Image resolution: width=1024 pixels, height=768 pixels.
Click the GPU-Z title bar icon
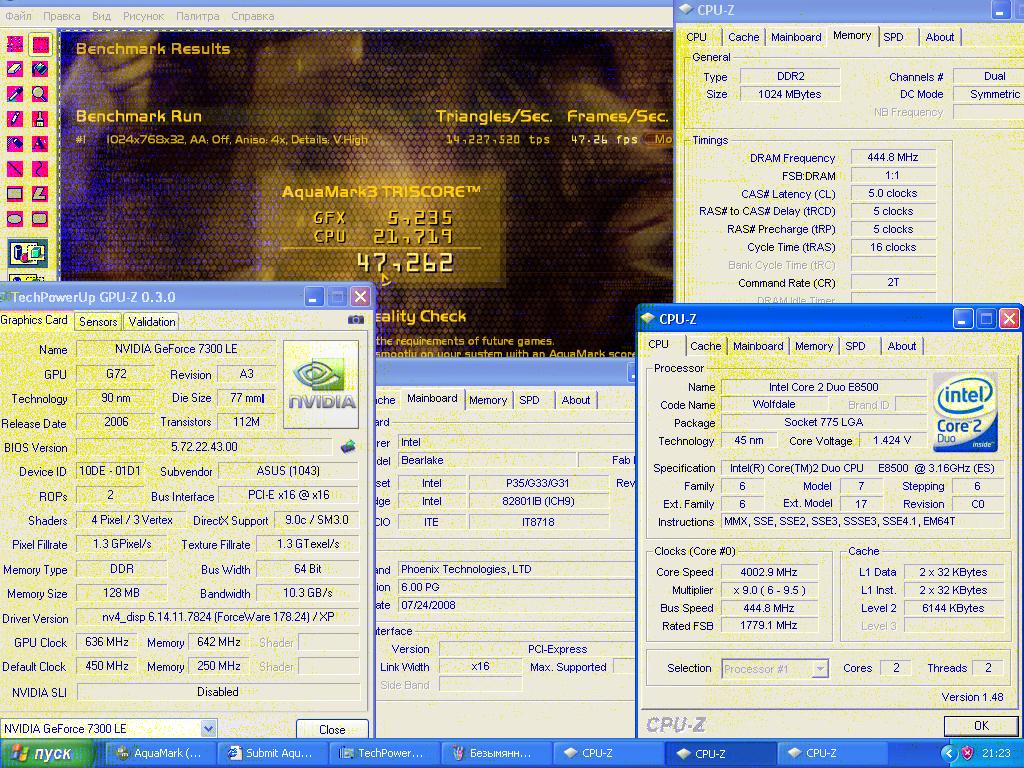click(x=5, y=297)
